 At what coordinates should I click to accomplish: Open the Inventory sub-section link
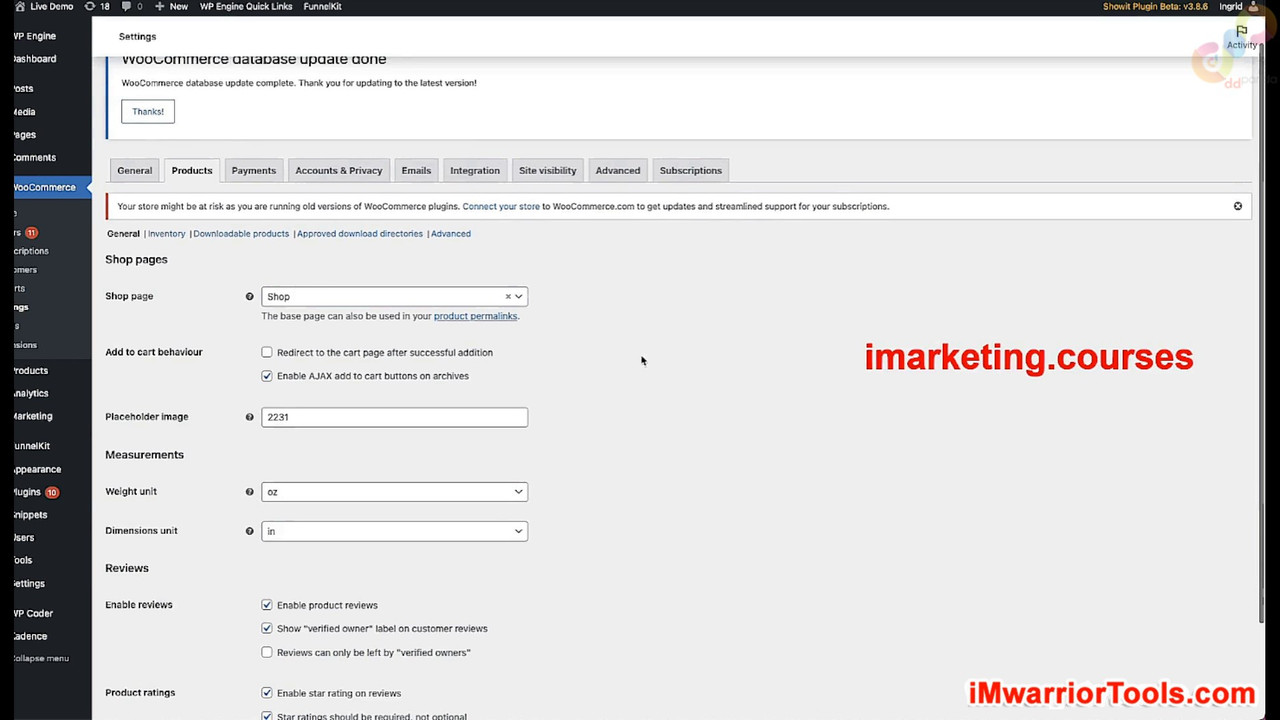point(167,234)
